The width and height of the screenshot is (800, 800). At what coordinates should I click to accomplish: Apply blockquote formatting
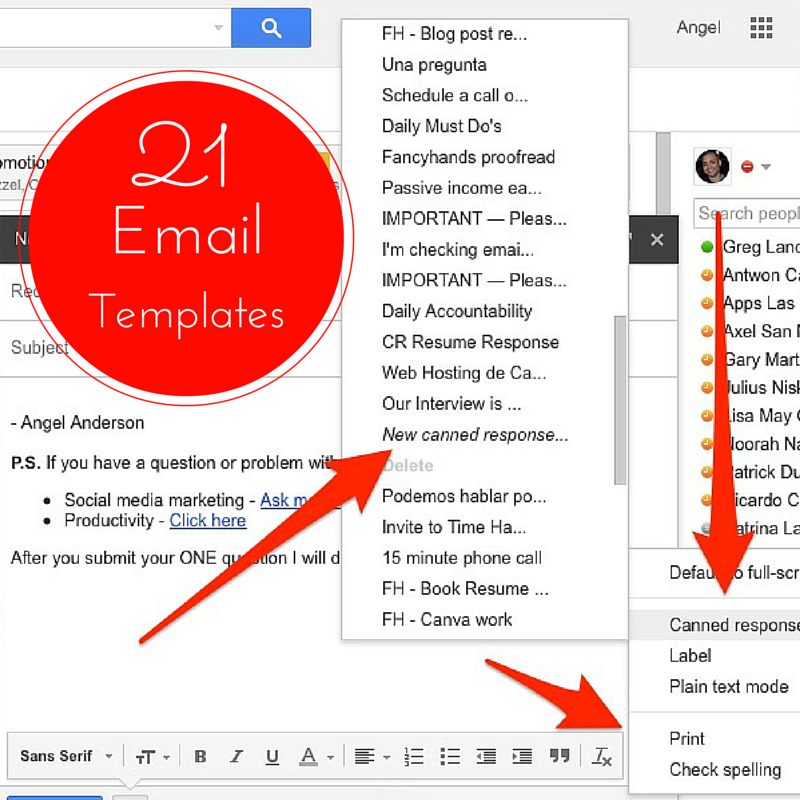(560, 757)
